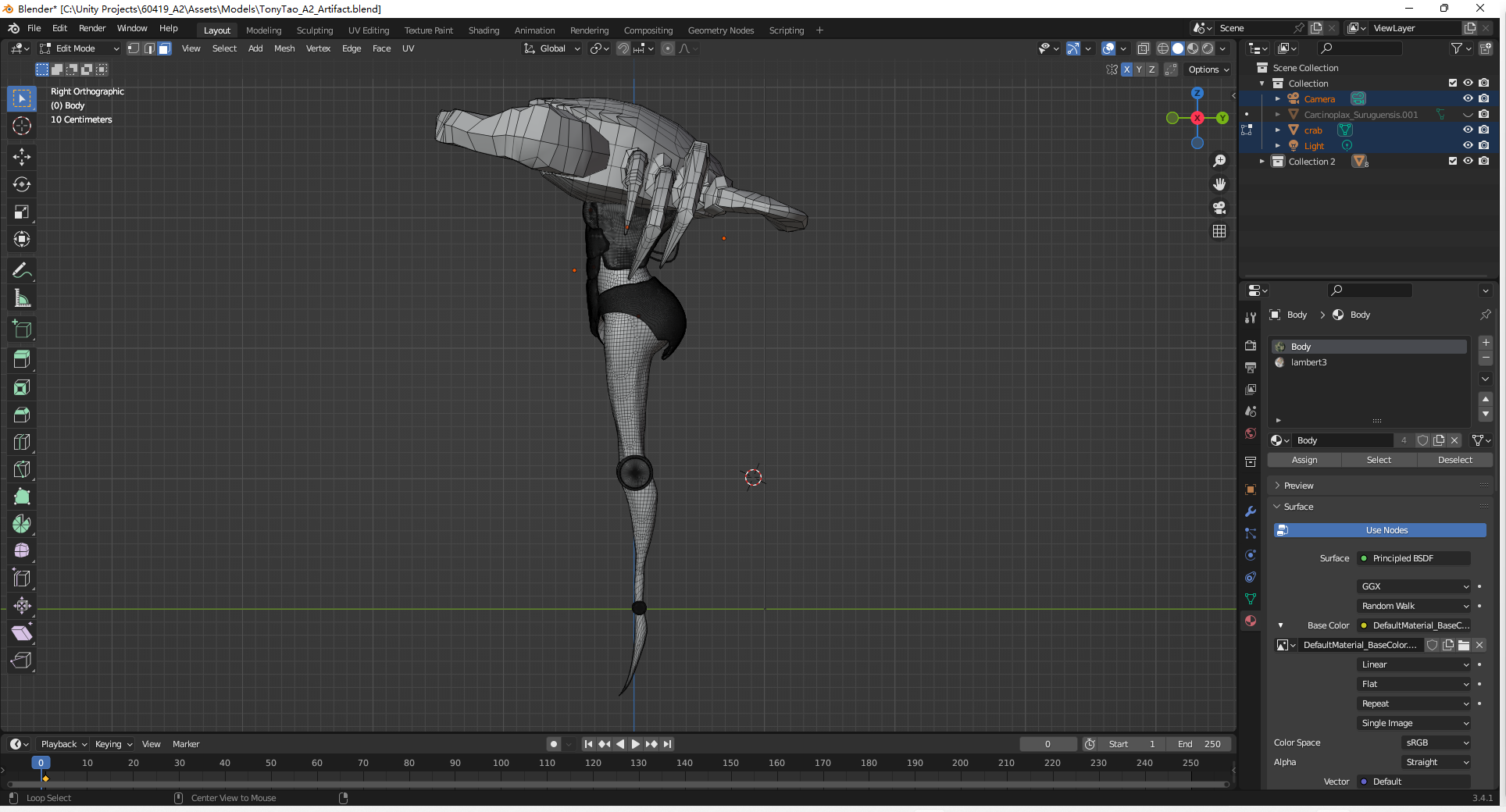Select the Move tool in left toolbar
Viewport: 1506px width, 812px height.
[x=22, y=157]
